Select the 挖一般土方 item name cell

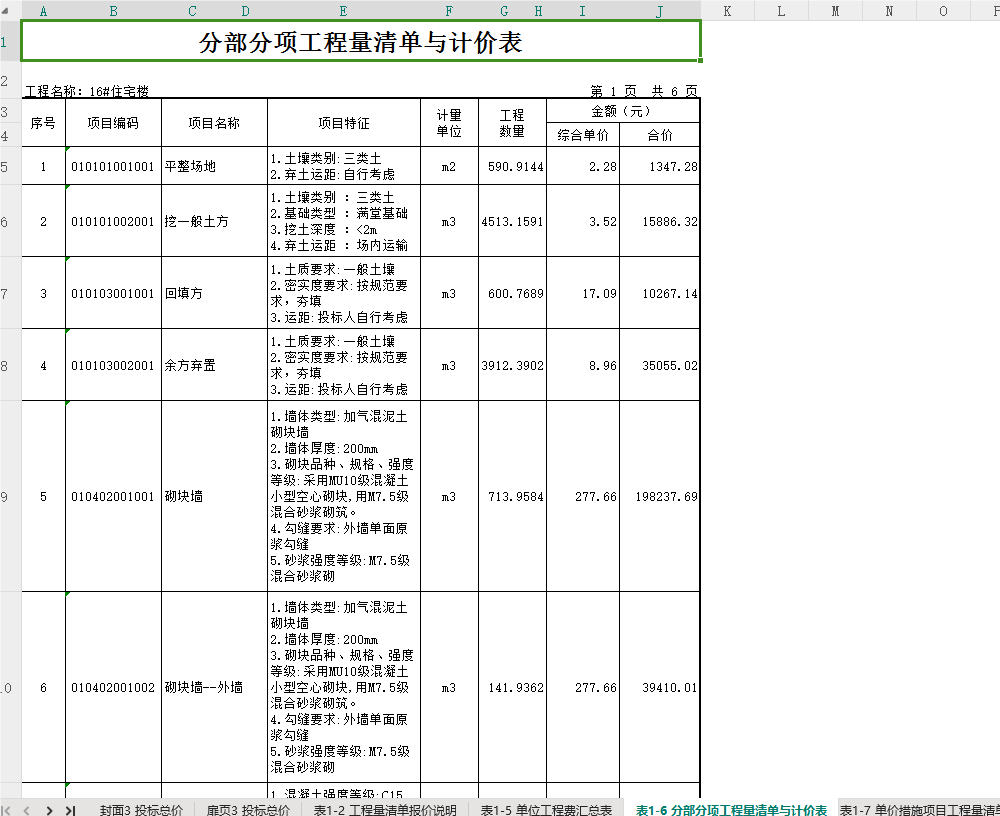tap(214, 221)
